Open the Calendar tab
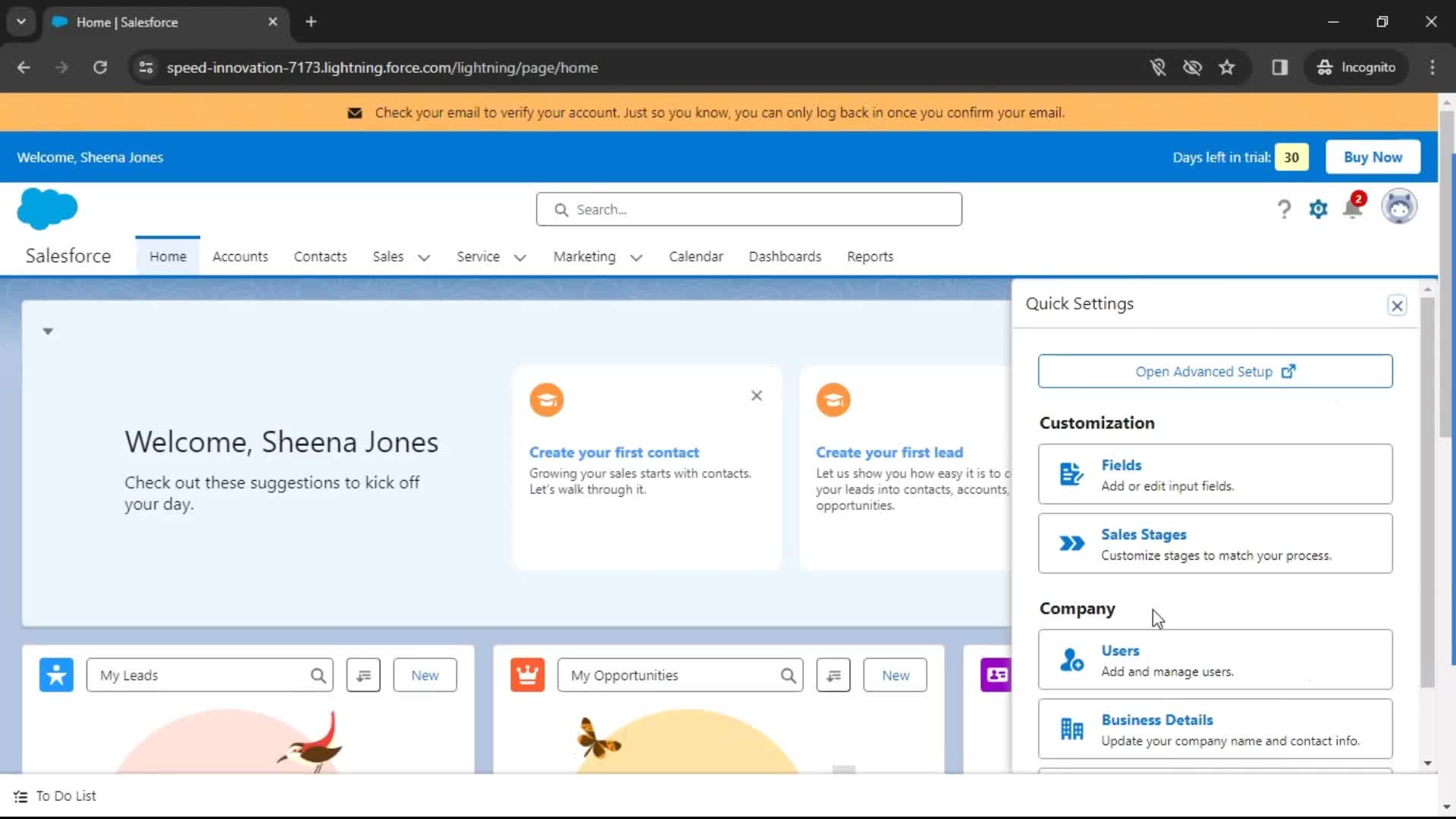Screen dimensions: 1456x819 (x=695, y=256)
